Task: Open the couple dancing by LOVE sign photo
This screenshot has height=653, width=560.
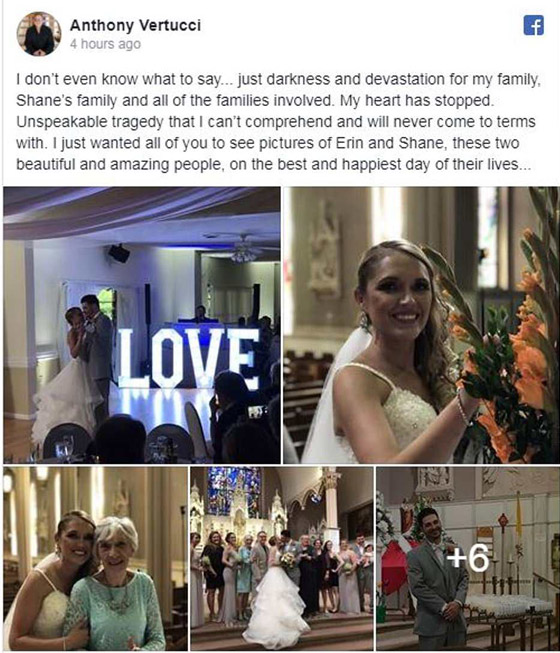Action: (142, 325)
